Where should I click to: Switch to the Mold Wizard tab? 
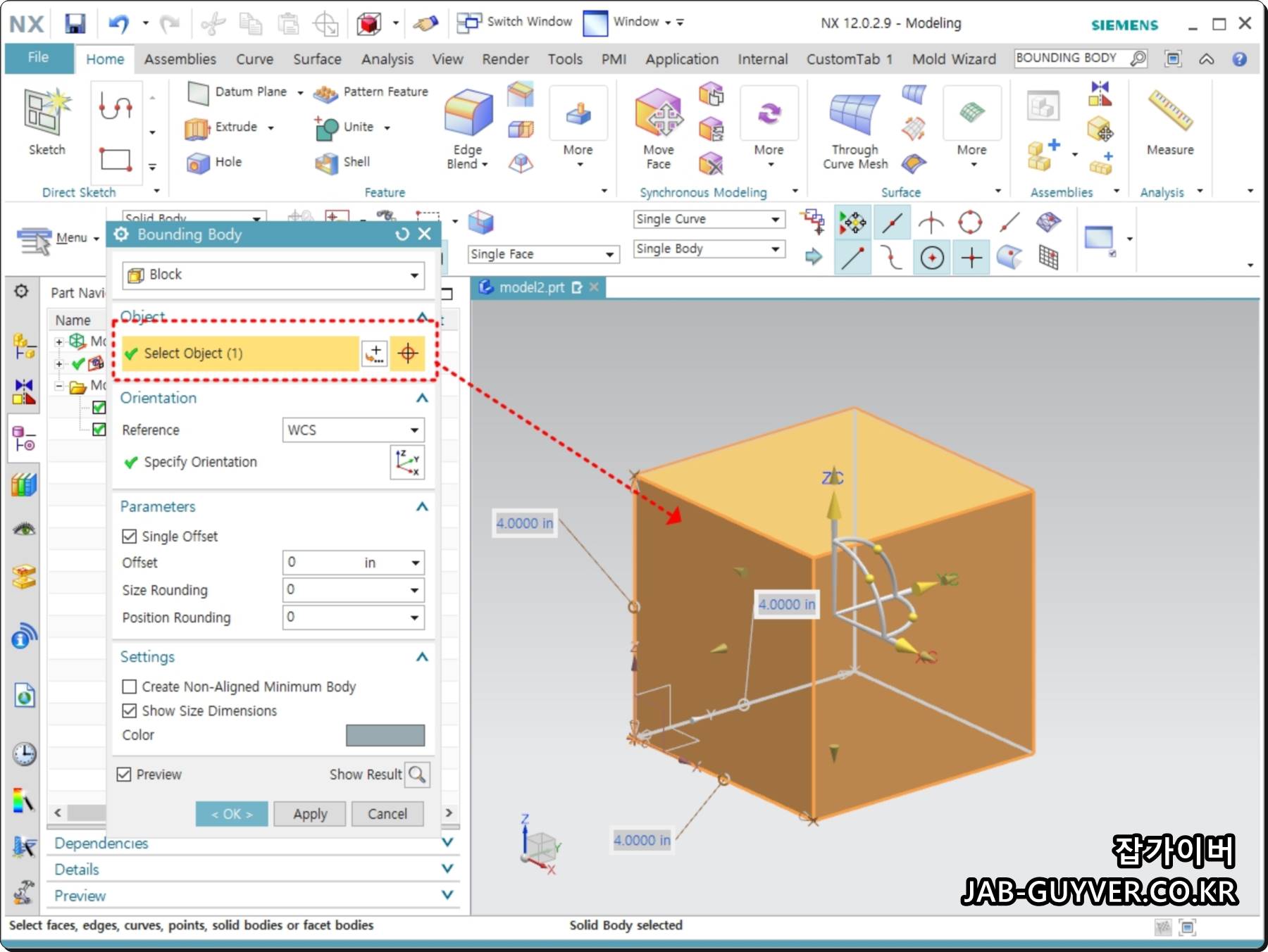[x=954, y=59]
